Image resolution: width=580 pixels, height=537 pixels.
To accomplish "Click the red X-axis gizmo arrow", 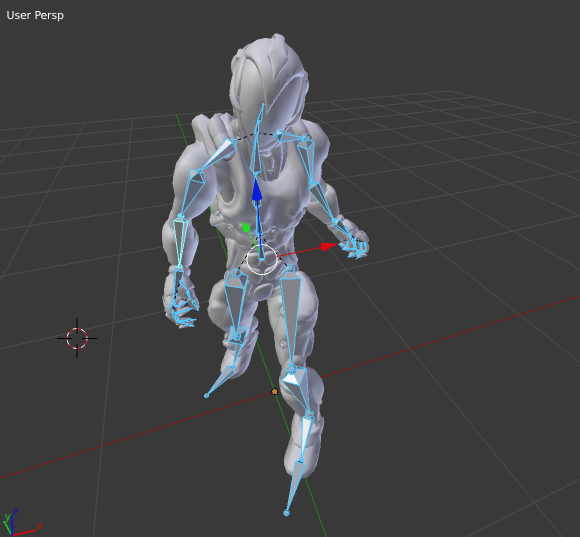I will pos(329,246).
